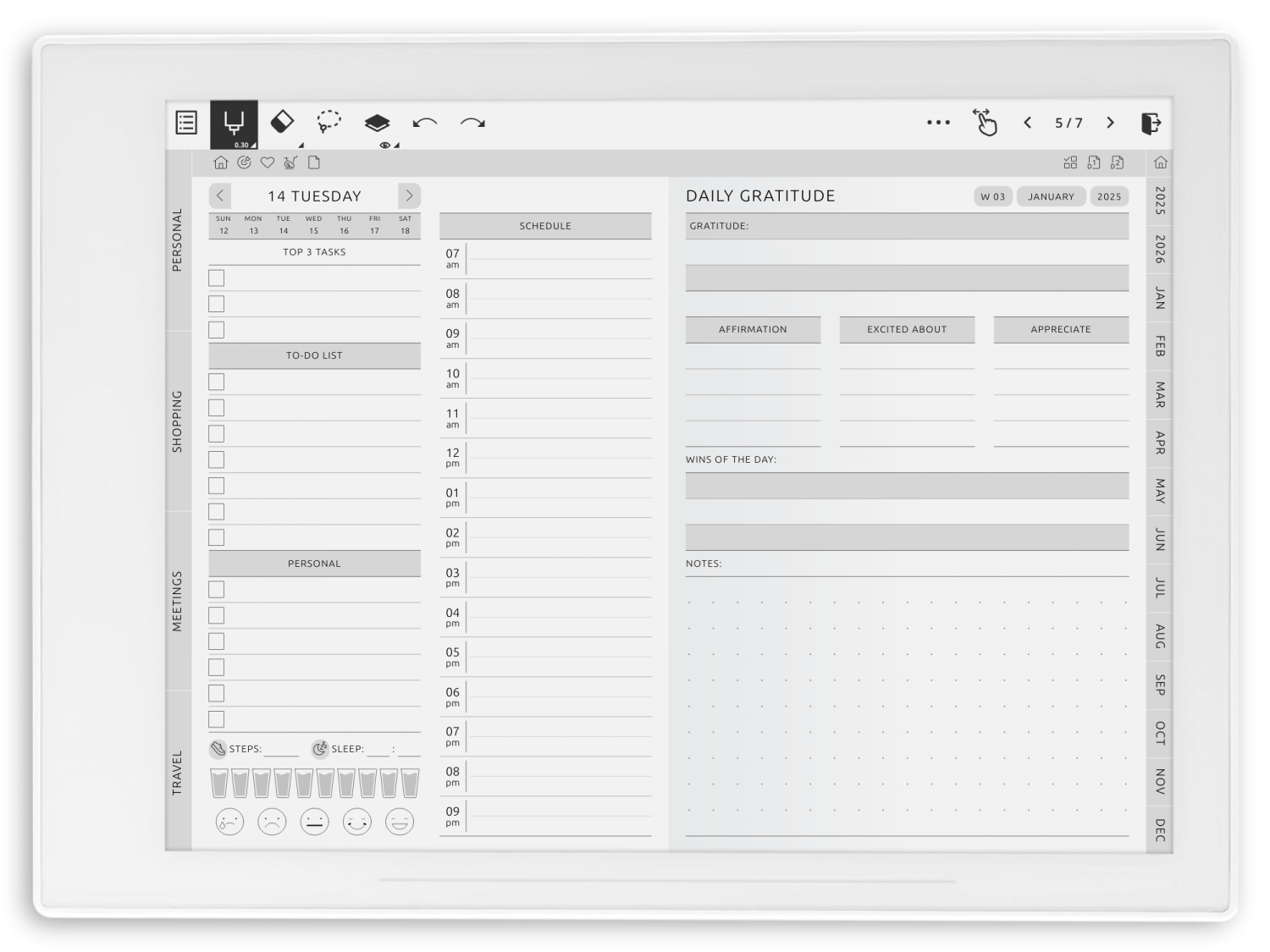Undo the last stroke
The width and height of the screenshot is (1270, 952).
click(424, 124)
